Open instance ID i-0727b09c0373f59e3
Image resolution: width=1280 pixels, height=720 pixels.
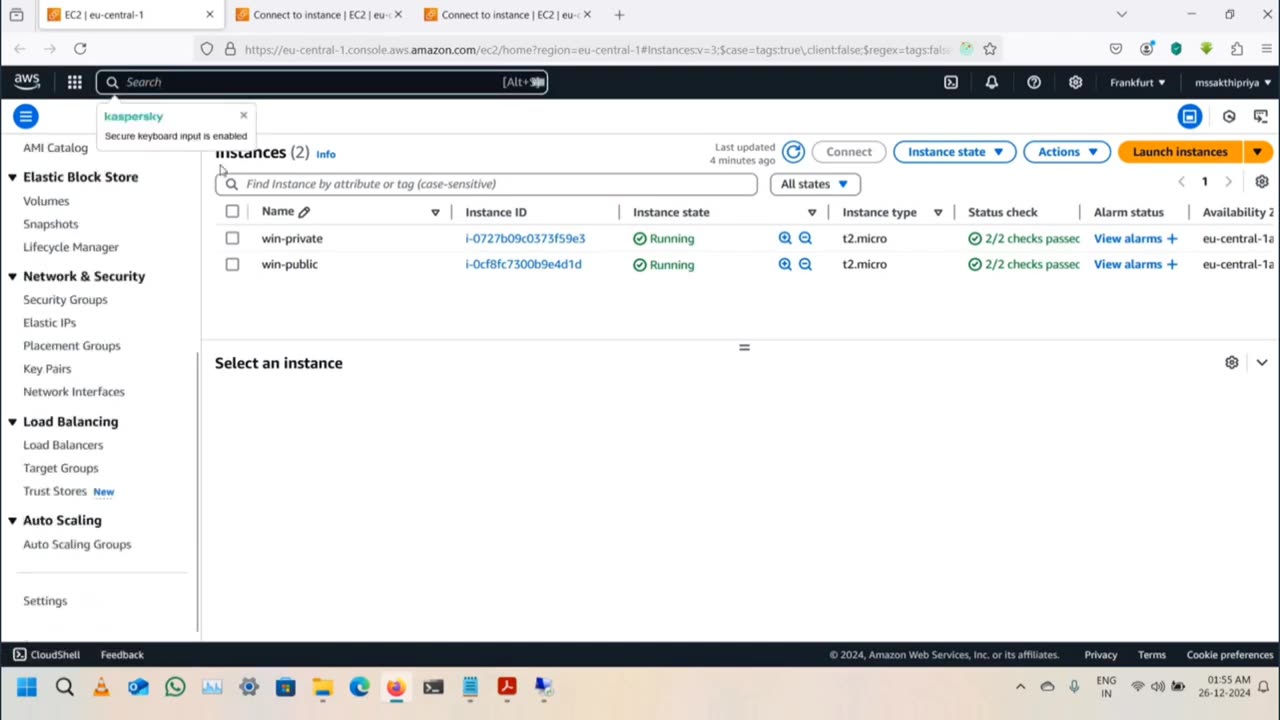pyautogui.click(x=525, y=238)
